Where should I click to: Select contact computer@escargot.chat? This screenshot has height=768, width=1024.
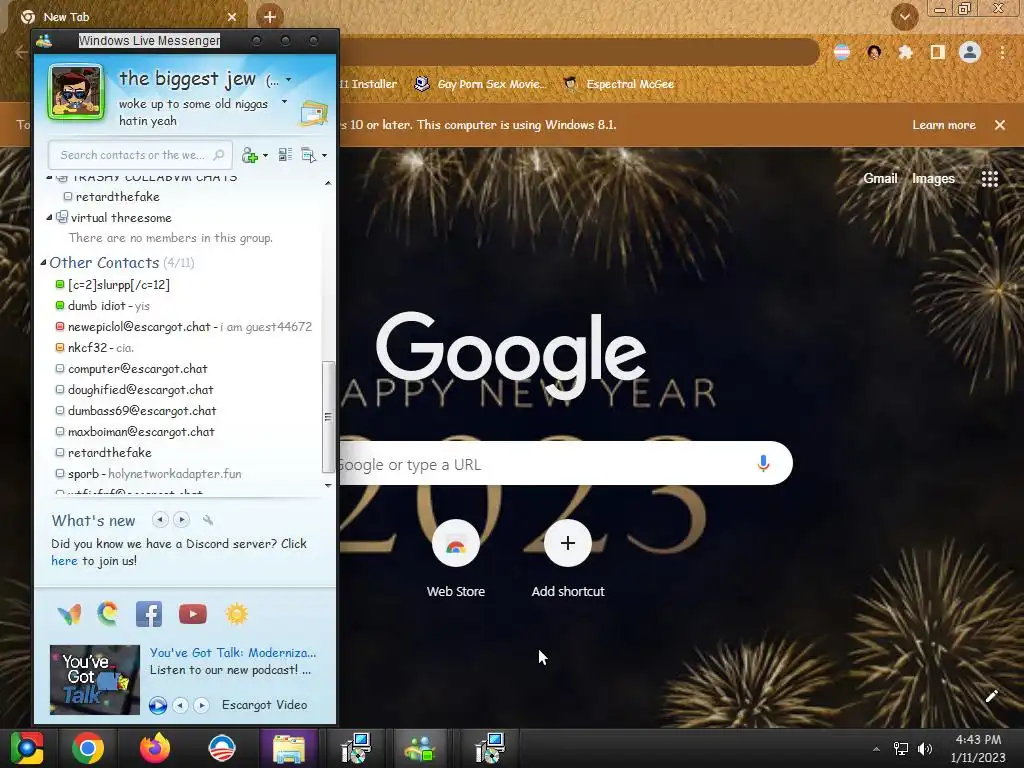point(137,369)
